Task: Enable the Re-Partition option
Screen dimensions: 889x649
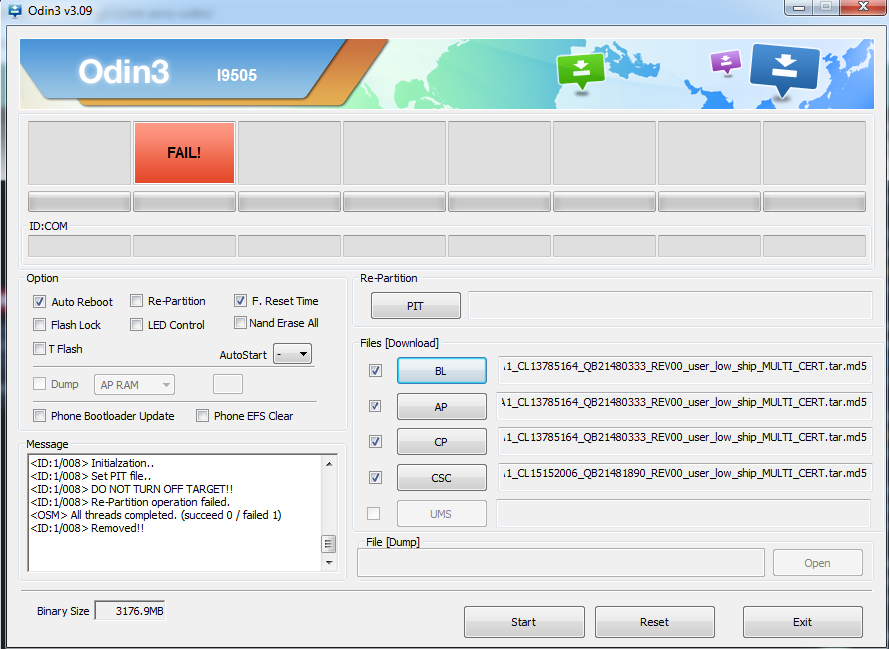Action: click(x=136, y=300)
